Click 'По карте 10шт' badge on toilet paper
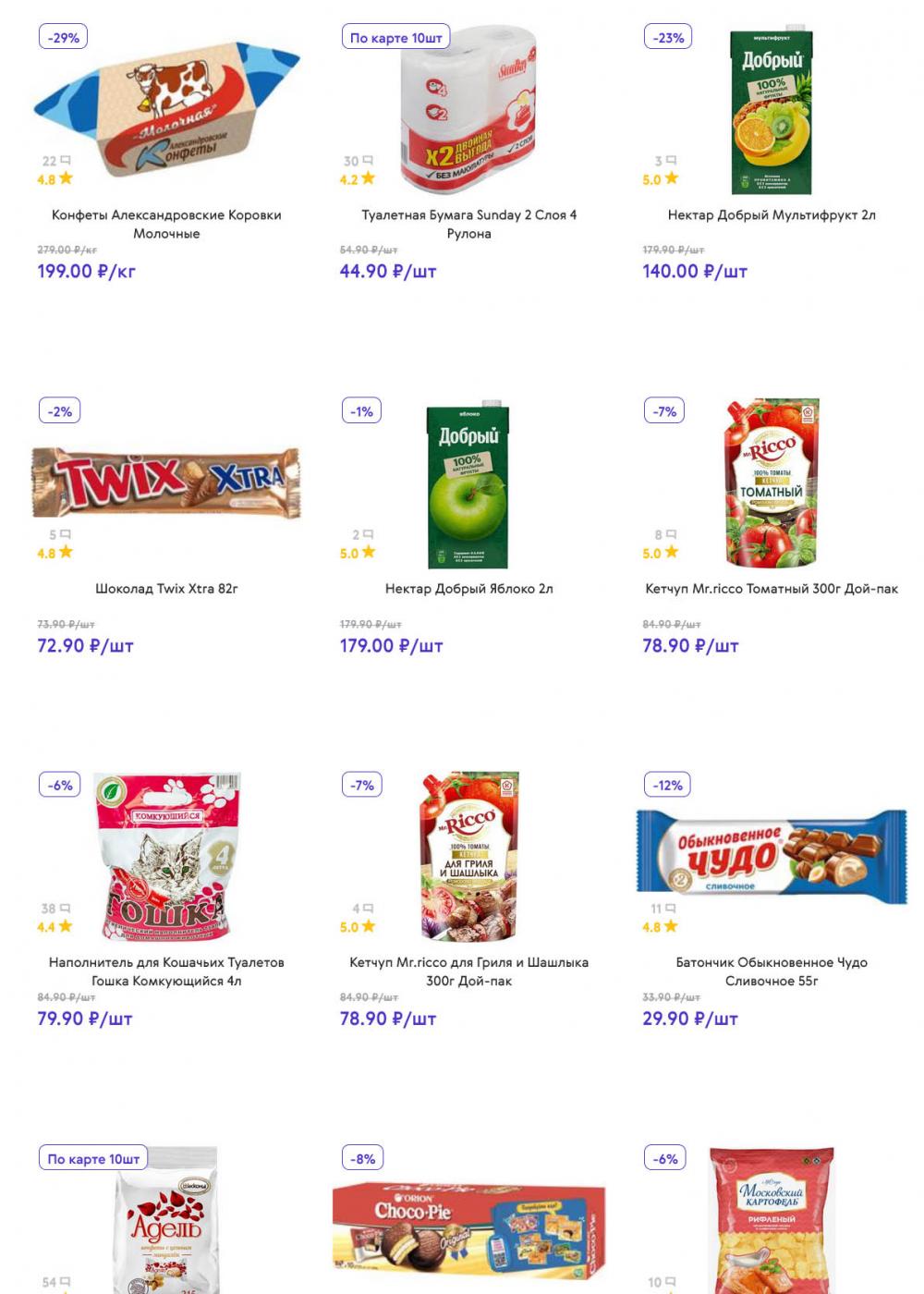924x1294 pixels. tap(395, 38)
